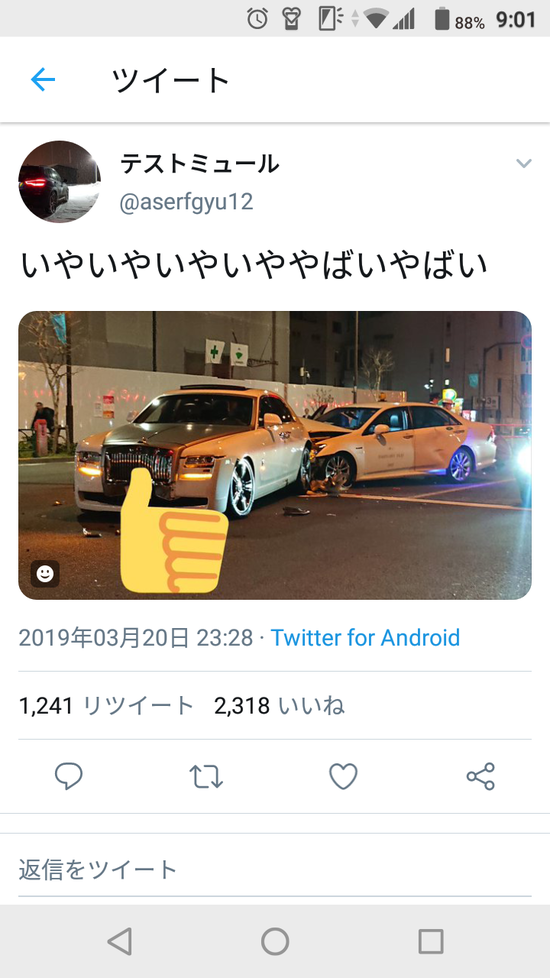Tap the Android back navigation triangle
This screenshot has width=550, height=978.
pos(119,941)
